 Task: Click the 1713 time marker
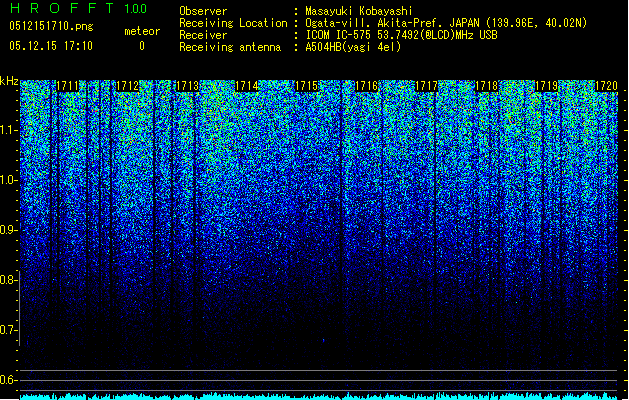pyautogui.click(x=187, y=86)
